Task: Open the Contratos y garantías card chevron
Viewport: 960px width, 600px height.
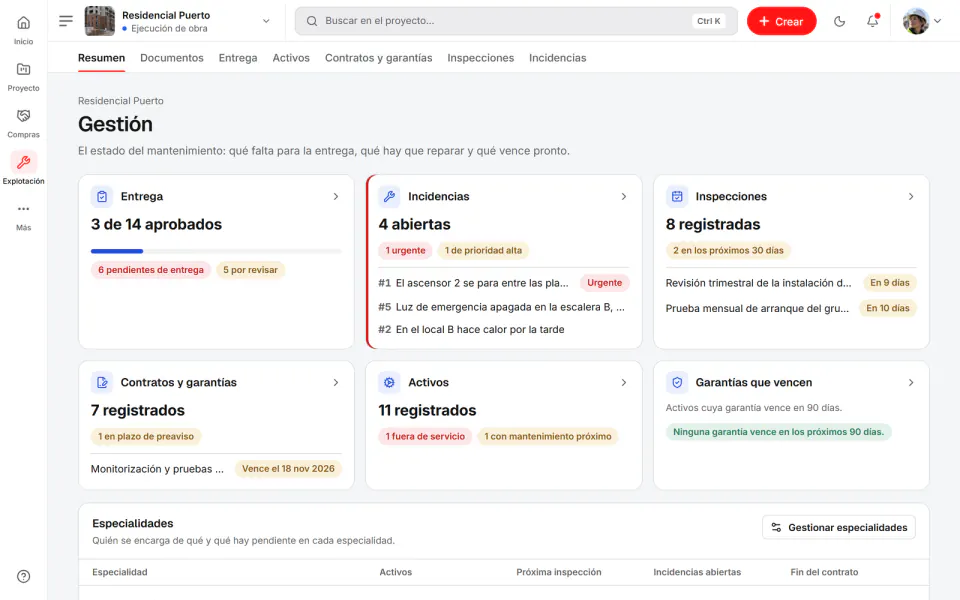Action: [336, 383]
